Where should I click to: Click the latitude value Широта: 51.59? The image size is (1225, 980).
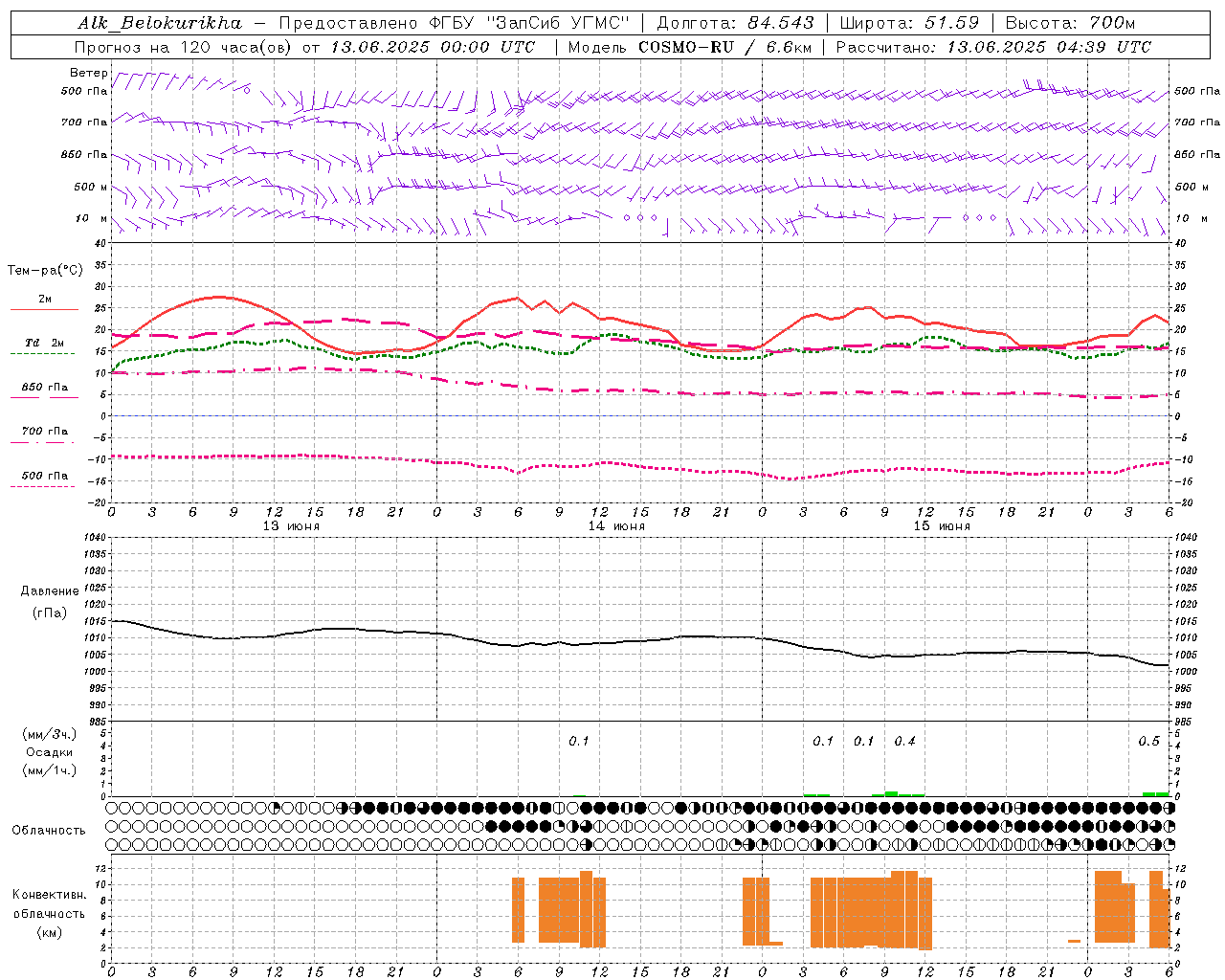coord(909,23)
